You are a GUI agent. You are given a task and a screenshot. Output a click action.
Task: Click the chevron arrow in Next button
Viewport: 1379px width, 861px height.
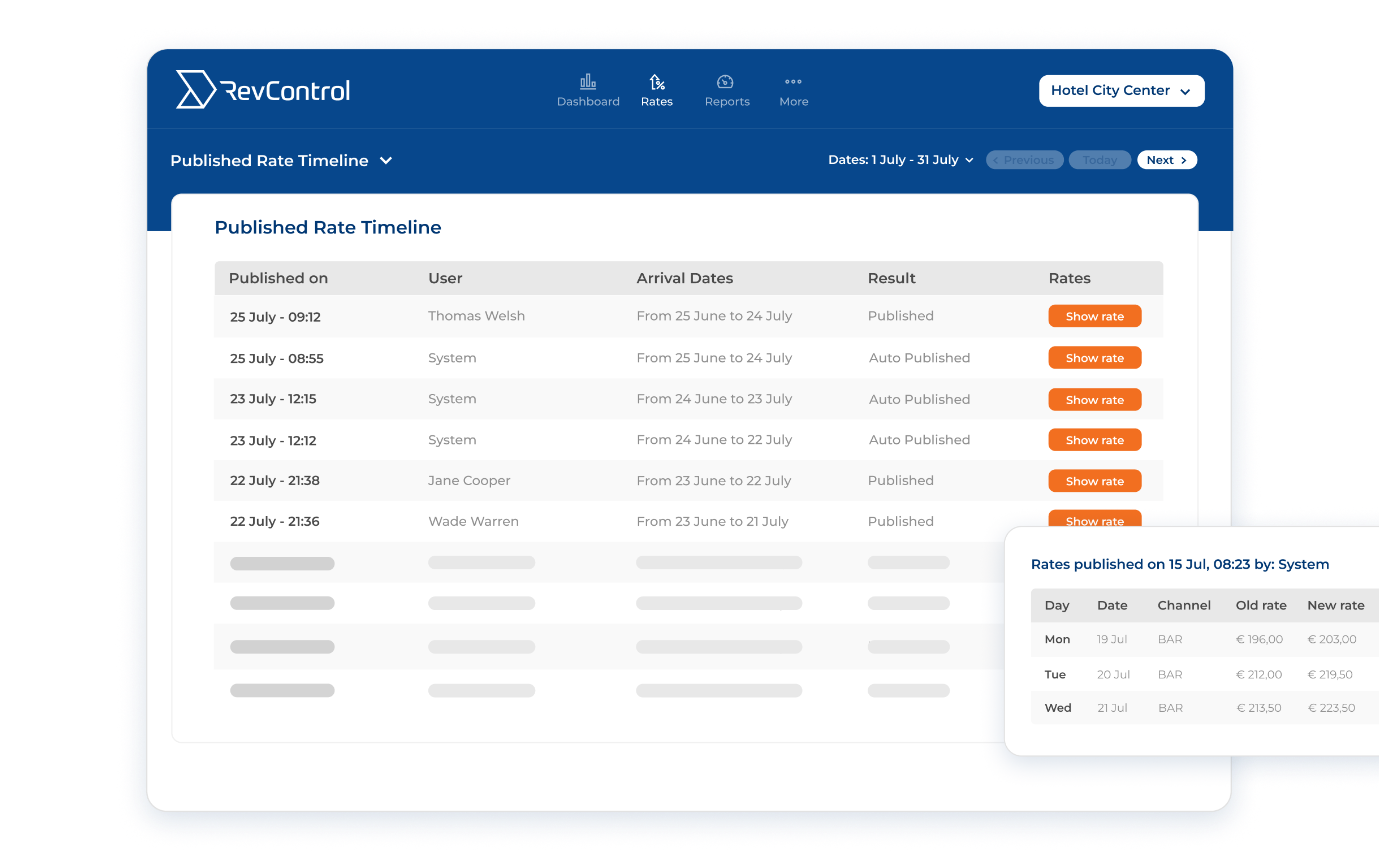tap(1183, 160)
